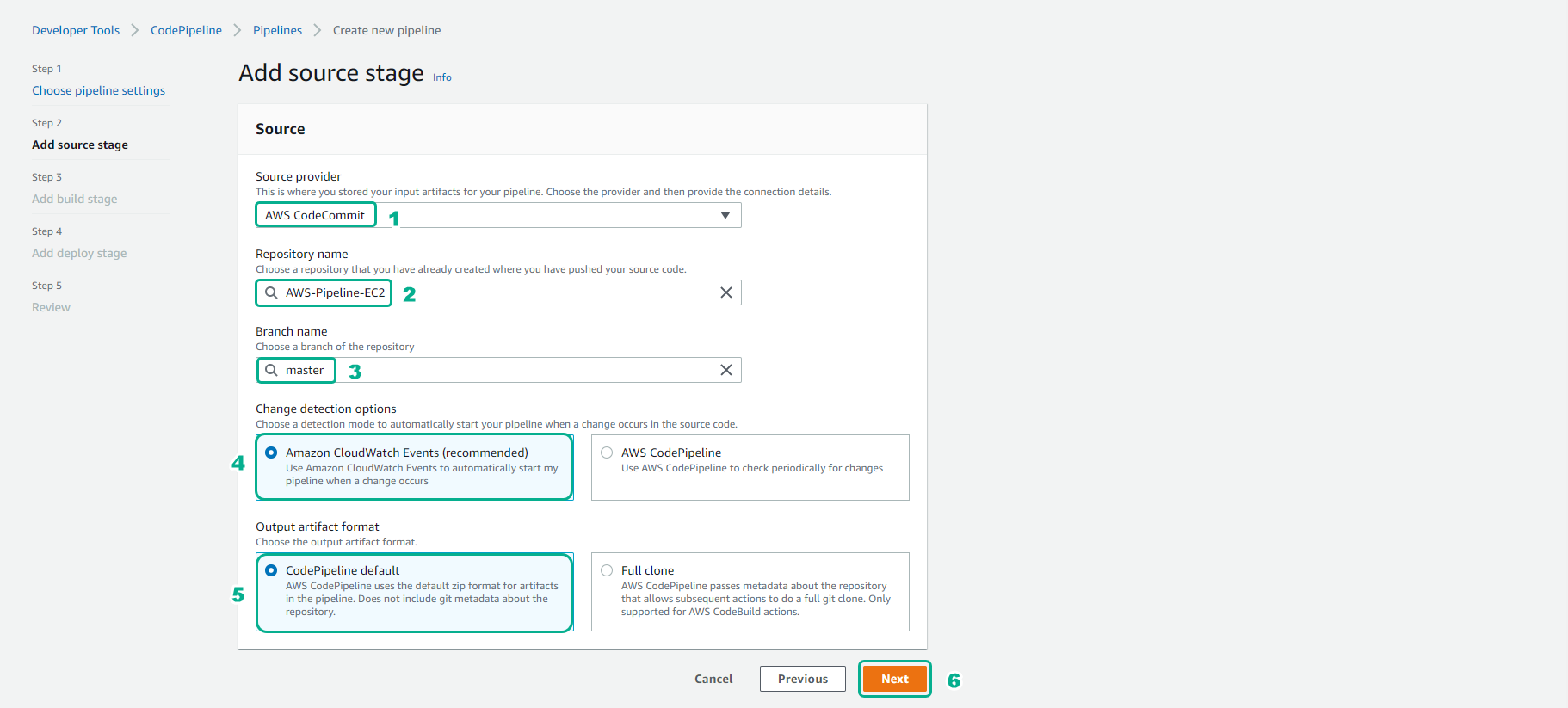The height and width of the screenshot is (708, 1568).
Task: Go to Pipelines breadcrumb
Action: click(x=277, y=30)
